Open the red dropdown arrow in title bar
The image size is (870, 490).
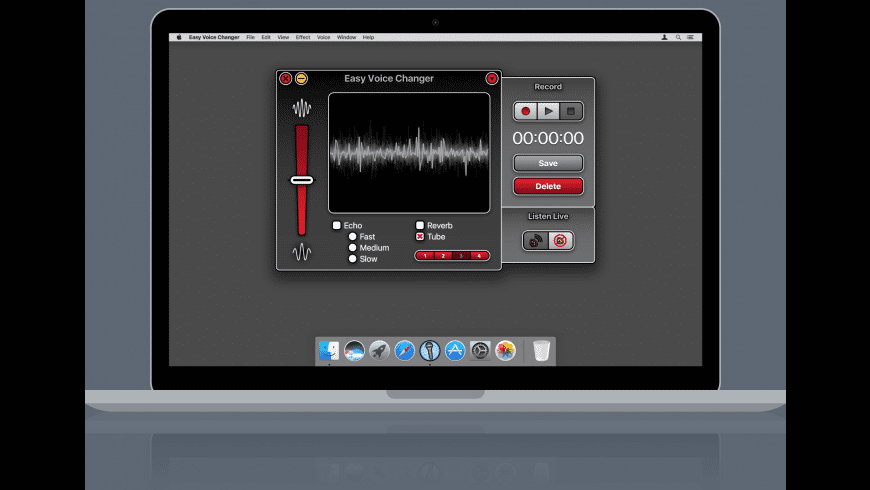coord(492,79)
